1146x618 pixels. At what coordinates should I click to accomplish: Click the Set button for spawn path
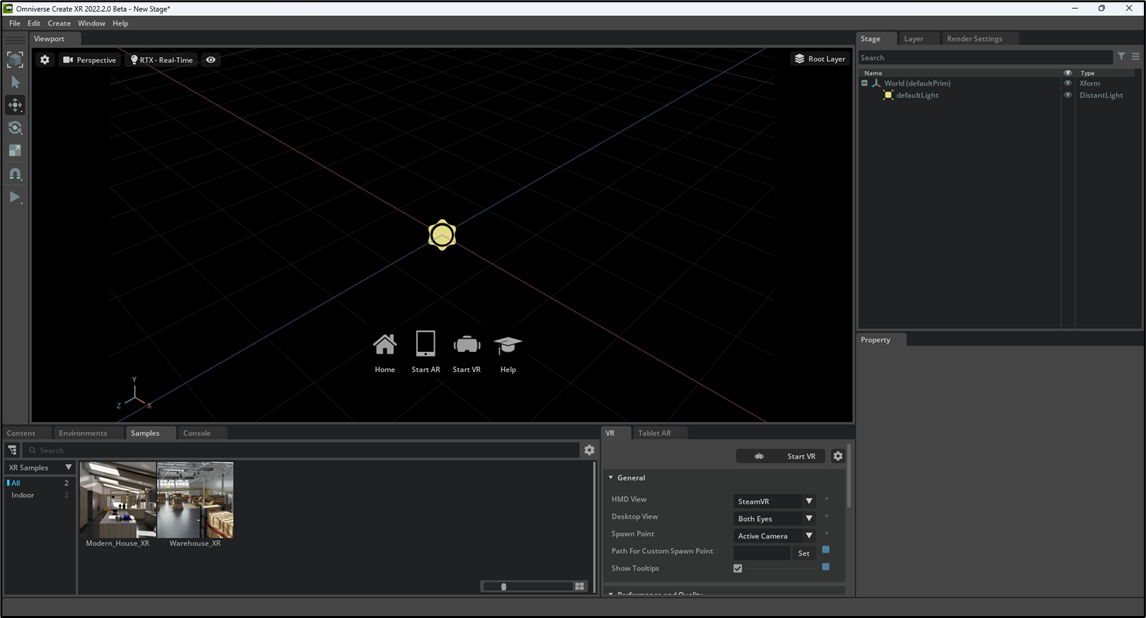point(804,553)
